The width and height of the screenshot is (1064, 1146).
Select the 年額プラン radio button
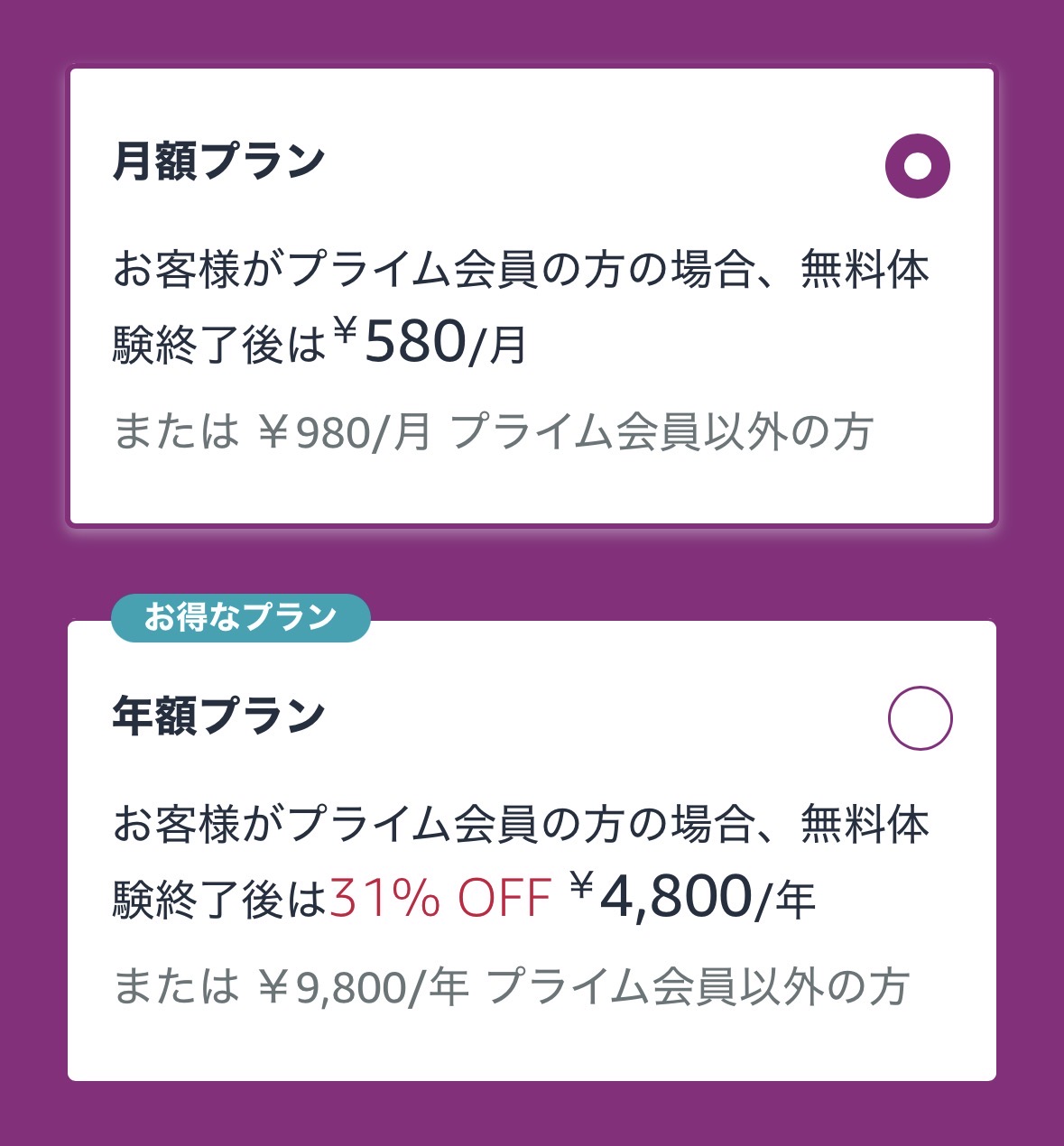[920, 718]
